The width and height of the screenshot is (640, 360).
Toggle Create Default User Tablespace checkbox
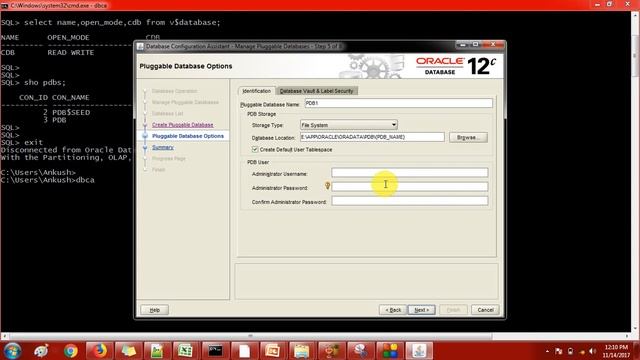coord(255,149)
